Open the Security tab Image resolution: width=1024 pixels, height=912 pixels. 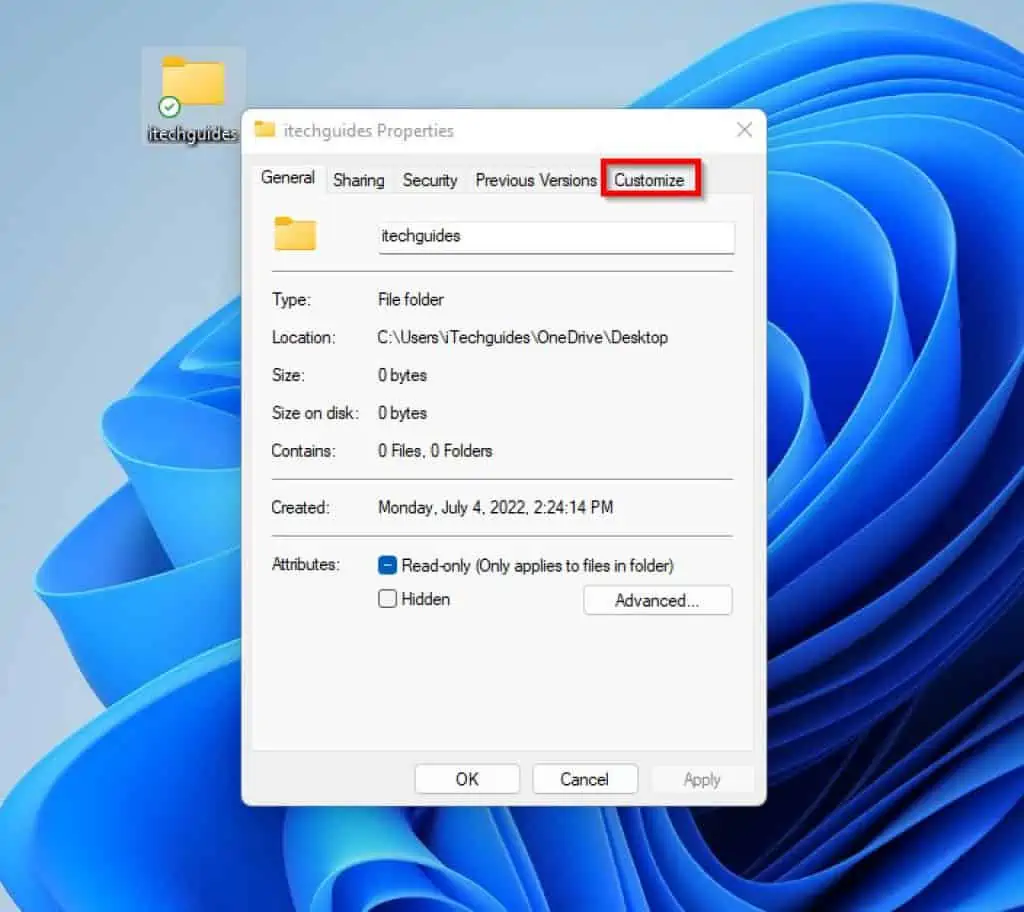(x=430, y=181)
